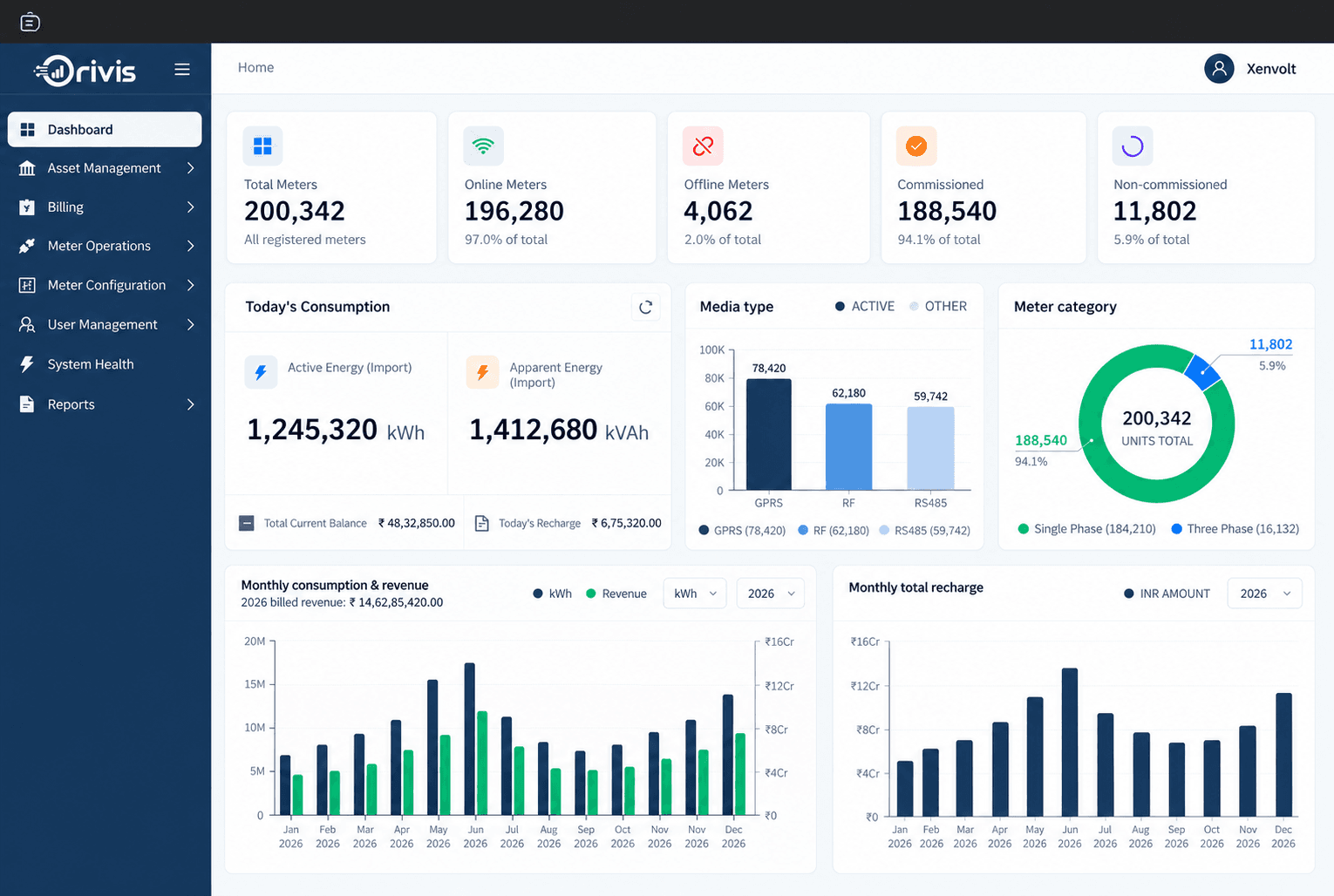
Task: Toggle INR AMOUNT series in recharge chart
Action: [x=1167, y=594]
